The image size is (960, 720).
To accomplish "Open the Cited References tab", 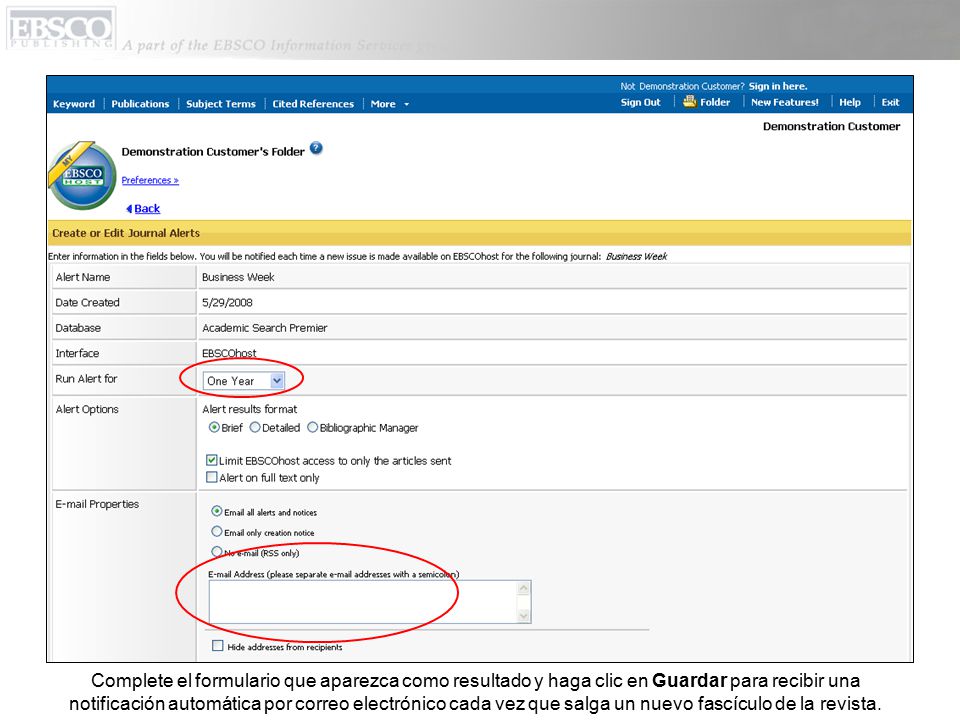I will point(313,104).
